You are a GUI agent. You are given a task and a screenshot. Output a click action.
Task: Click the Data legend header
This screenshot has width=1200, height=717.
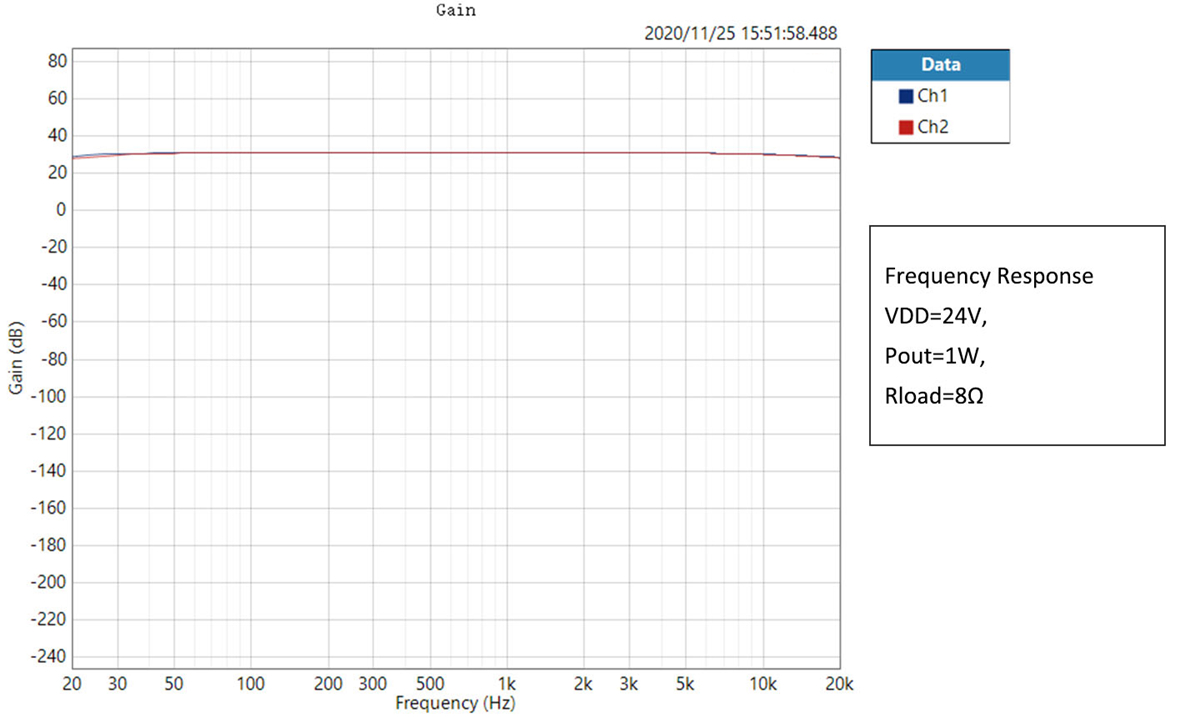point(940,65)
